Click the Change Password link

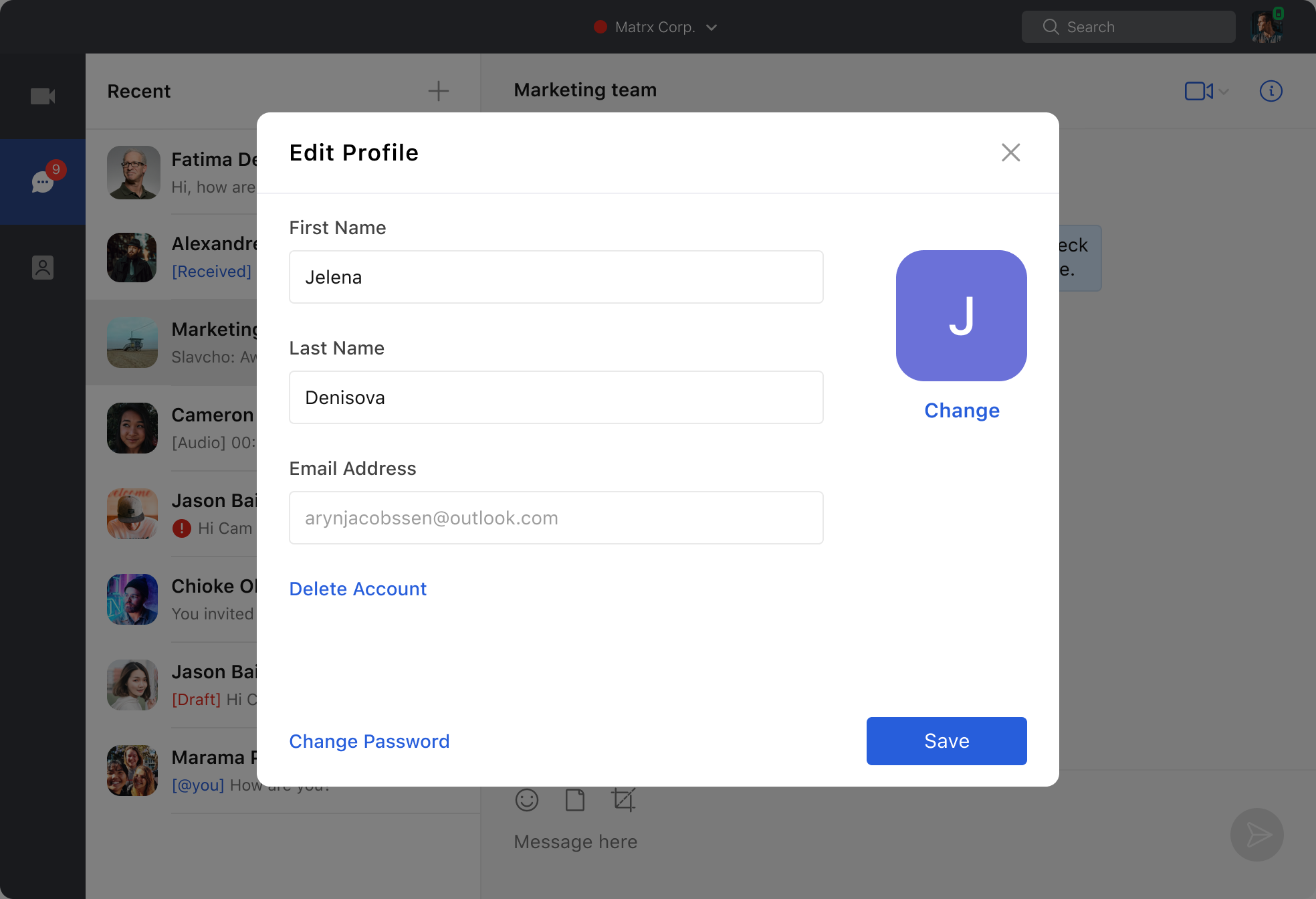[x=369, y=741]
